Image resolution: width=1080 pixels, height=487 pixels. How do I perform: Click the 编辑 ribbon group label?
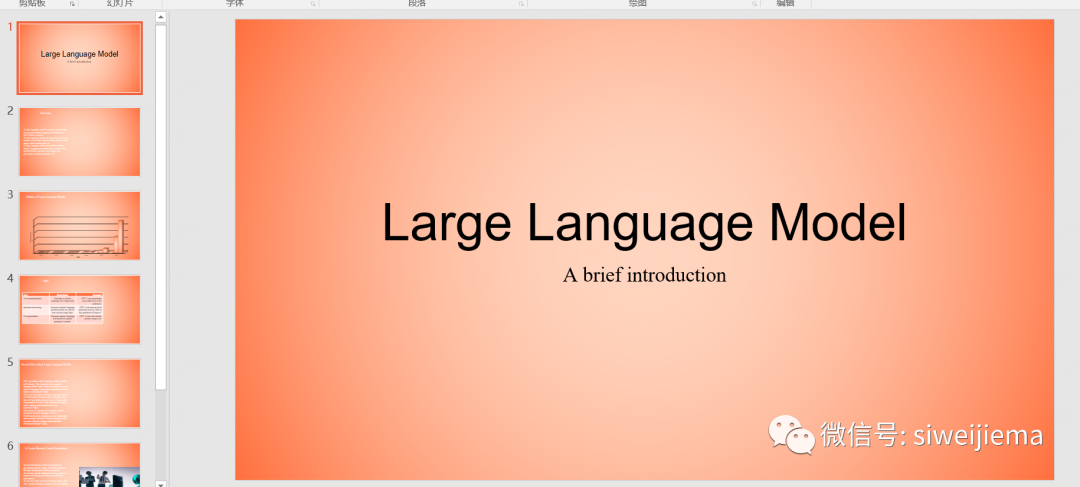pyautogui.click(x=785, y=4)
